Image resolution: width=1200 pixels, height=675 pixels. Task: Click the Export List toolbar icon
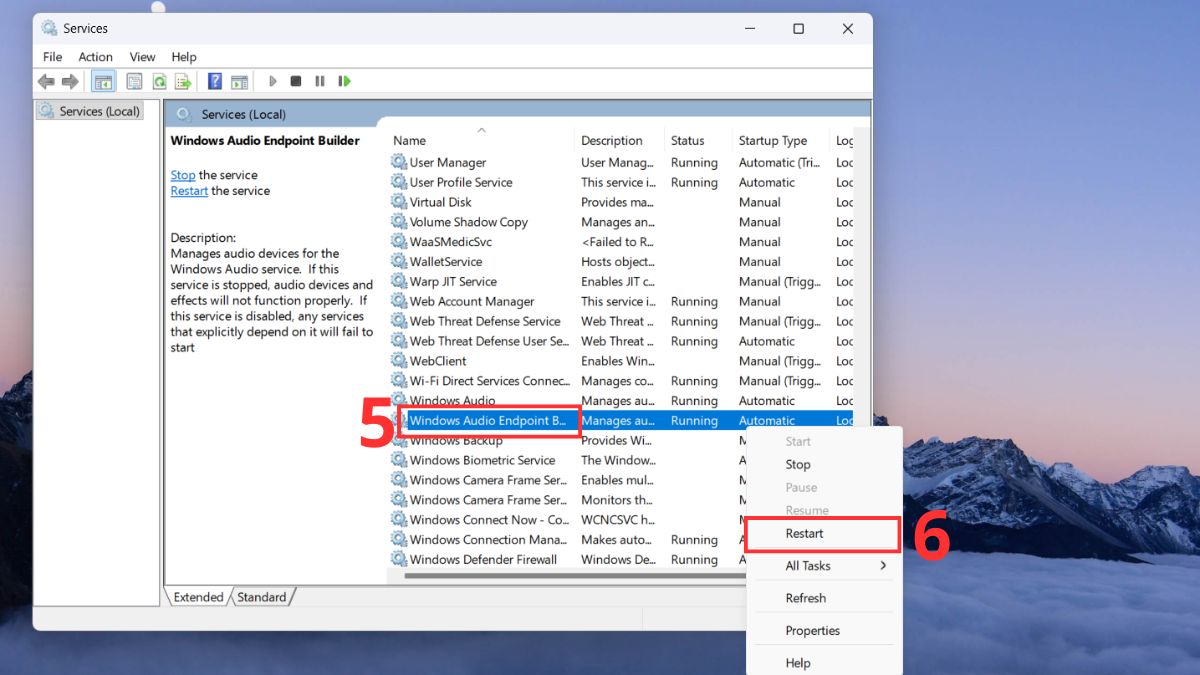click(183, 82)
